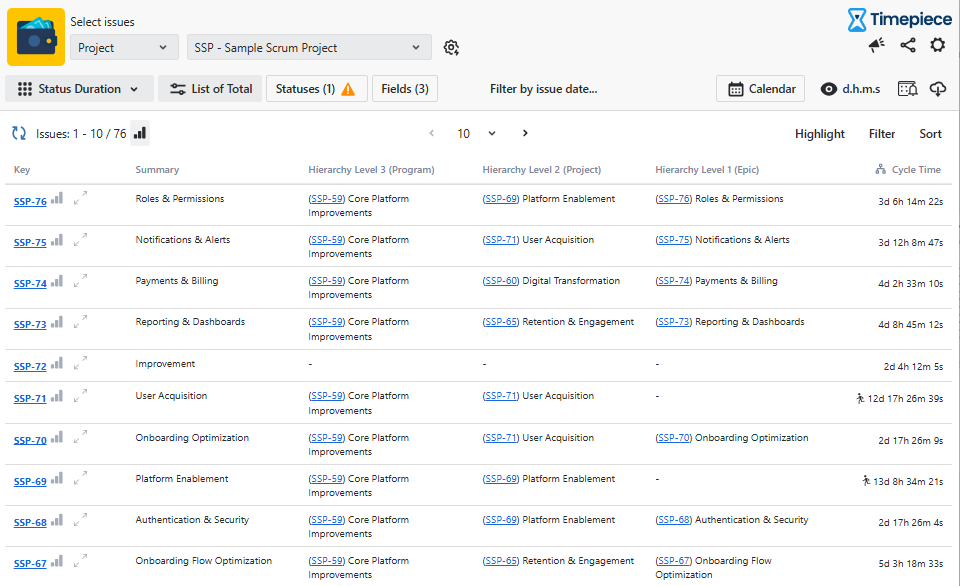This screenshot has height=586, width=960.
Task: Go to next page of issues
Action: click(525, 133)
